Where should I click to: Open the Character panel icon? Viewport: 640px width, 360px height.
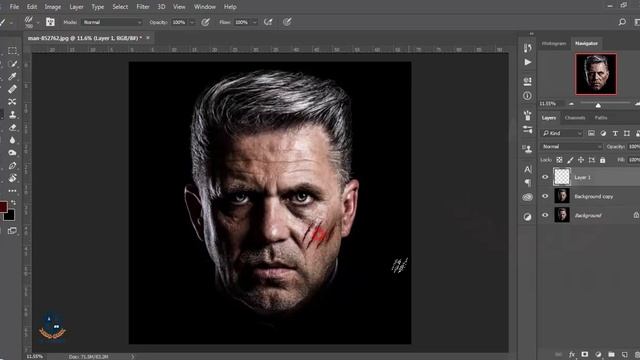527,169
